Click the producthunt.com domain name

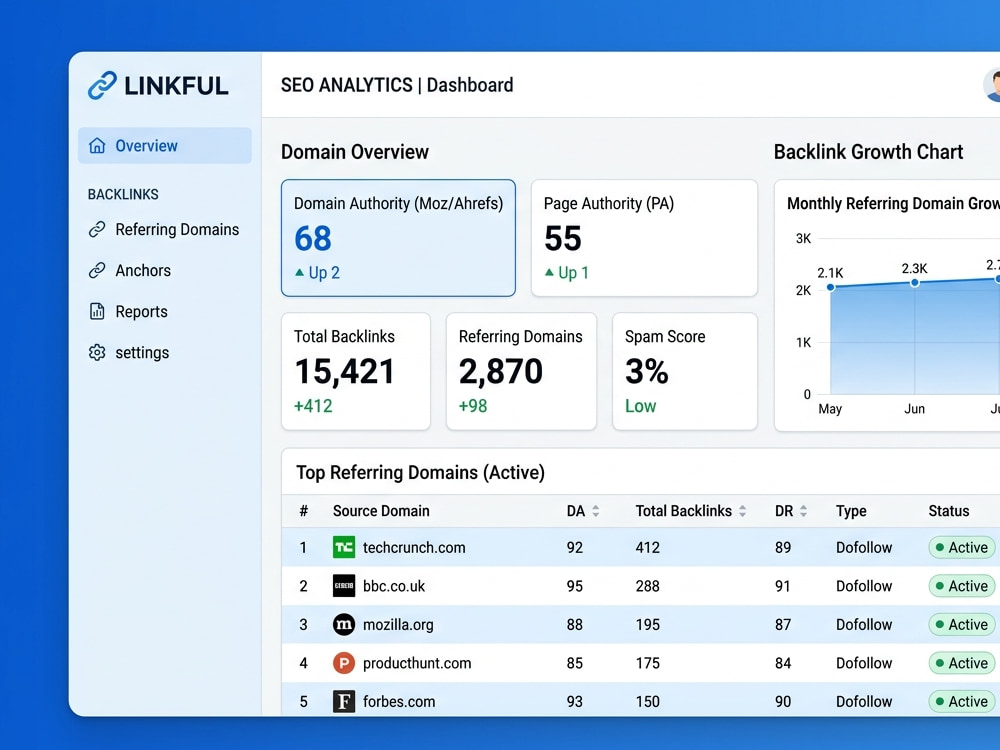(417, 663)
